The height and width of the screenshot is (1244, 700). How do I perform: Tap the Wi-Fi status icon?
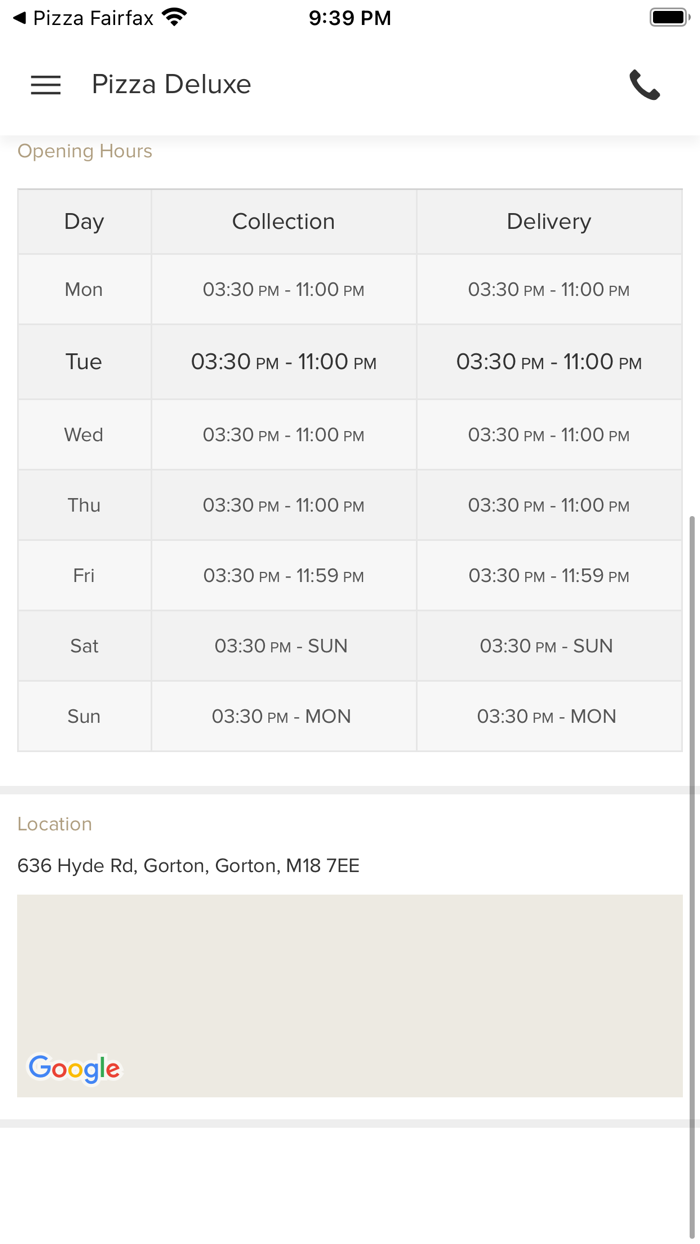click(x=175, y=18)
